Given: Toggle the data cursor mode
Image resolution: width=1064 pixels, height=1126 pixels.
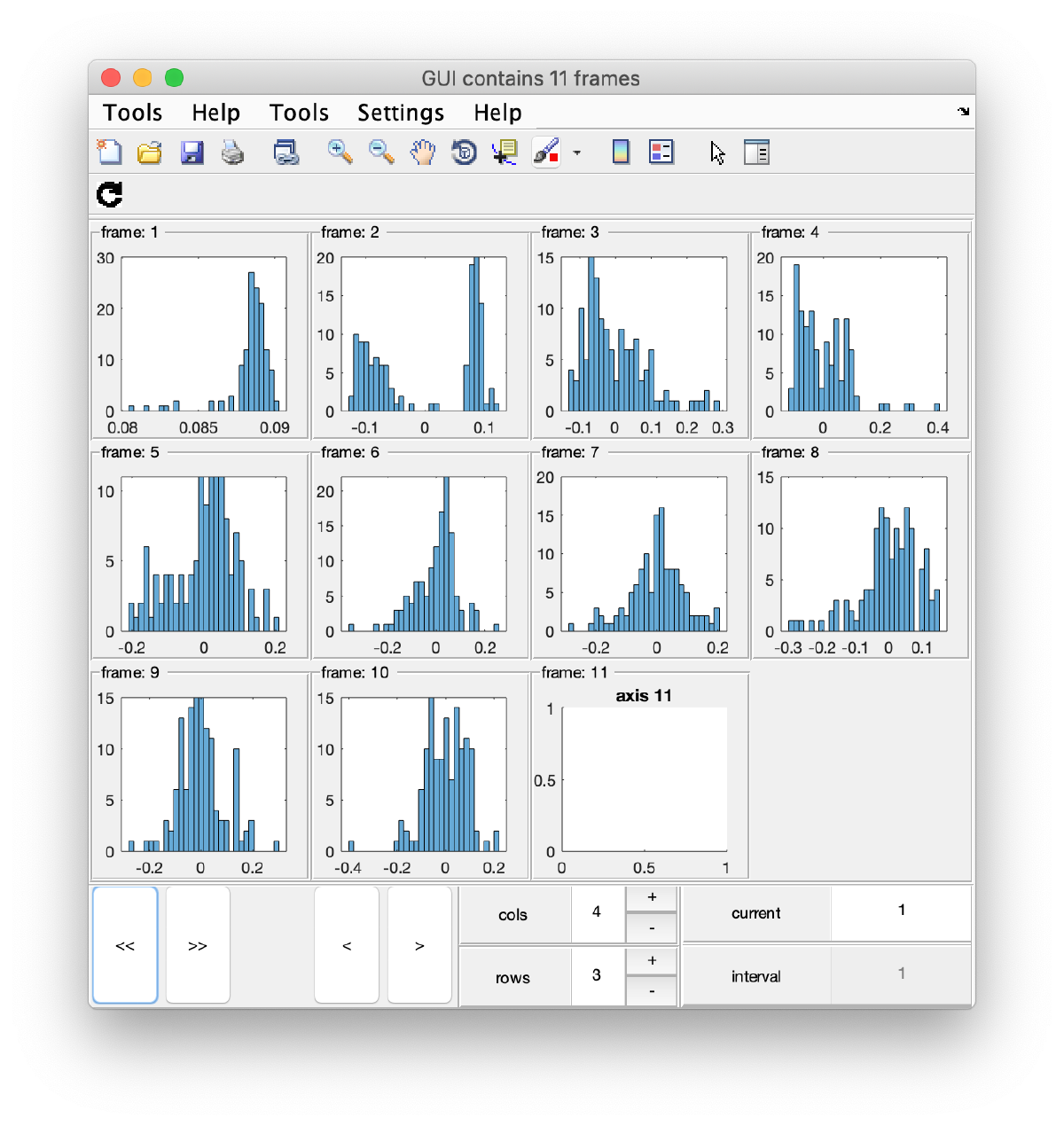Looking at the screenshot, I should [x=504, y=152].
